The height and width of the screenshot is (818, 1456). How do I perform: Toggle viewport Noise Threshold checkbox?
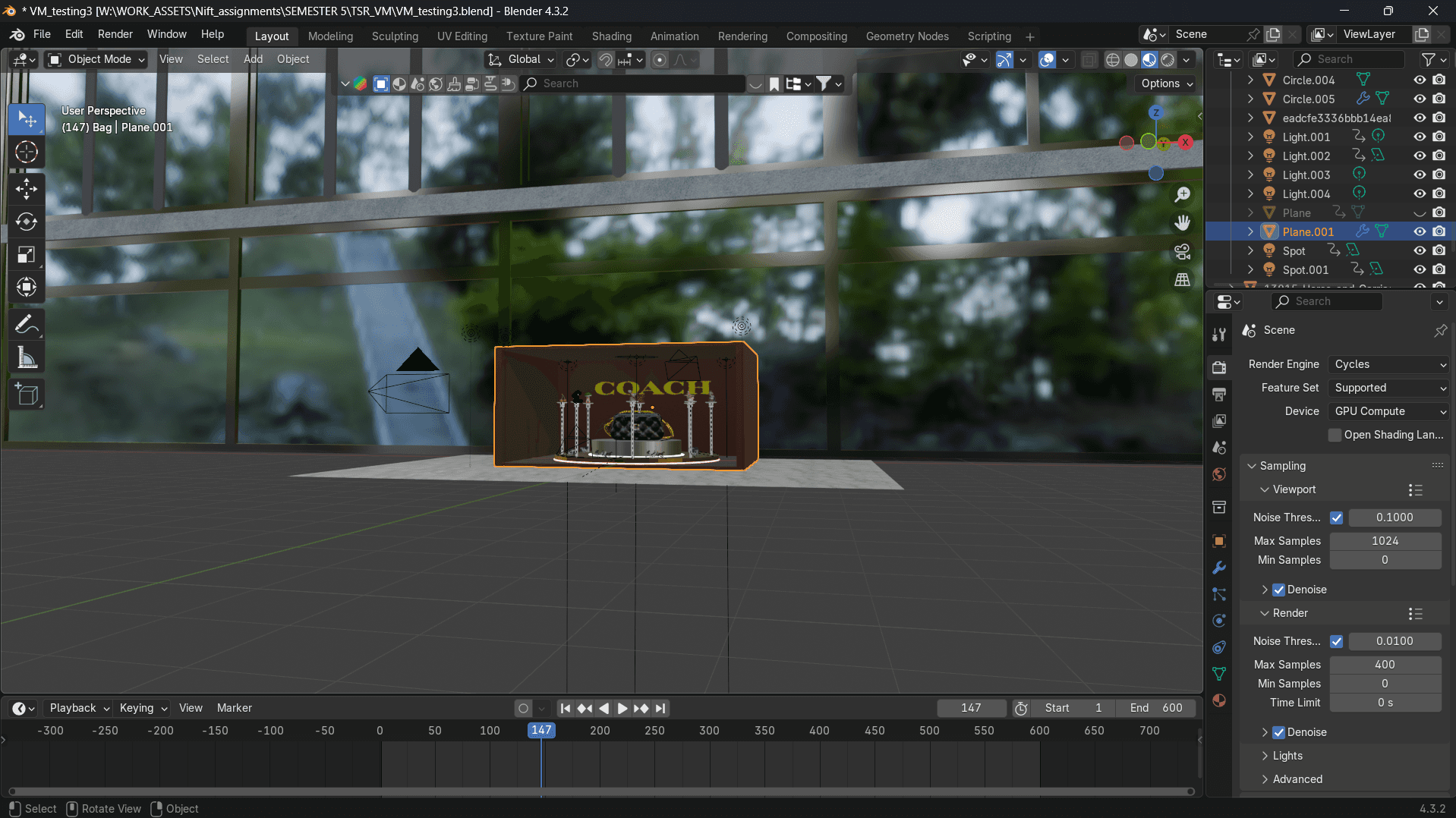click(x=1337, y=518)
